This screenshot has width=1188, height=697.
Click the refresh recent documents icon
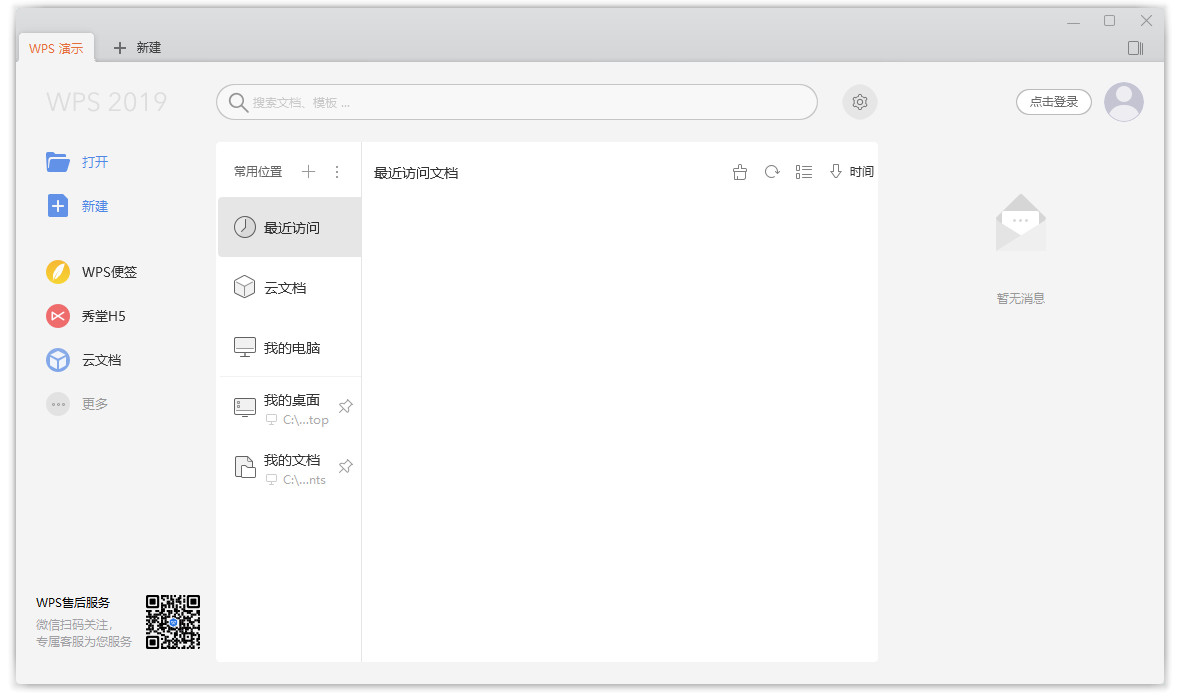click(x=772, y=172)
